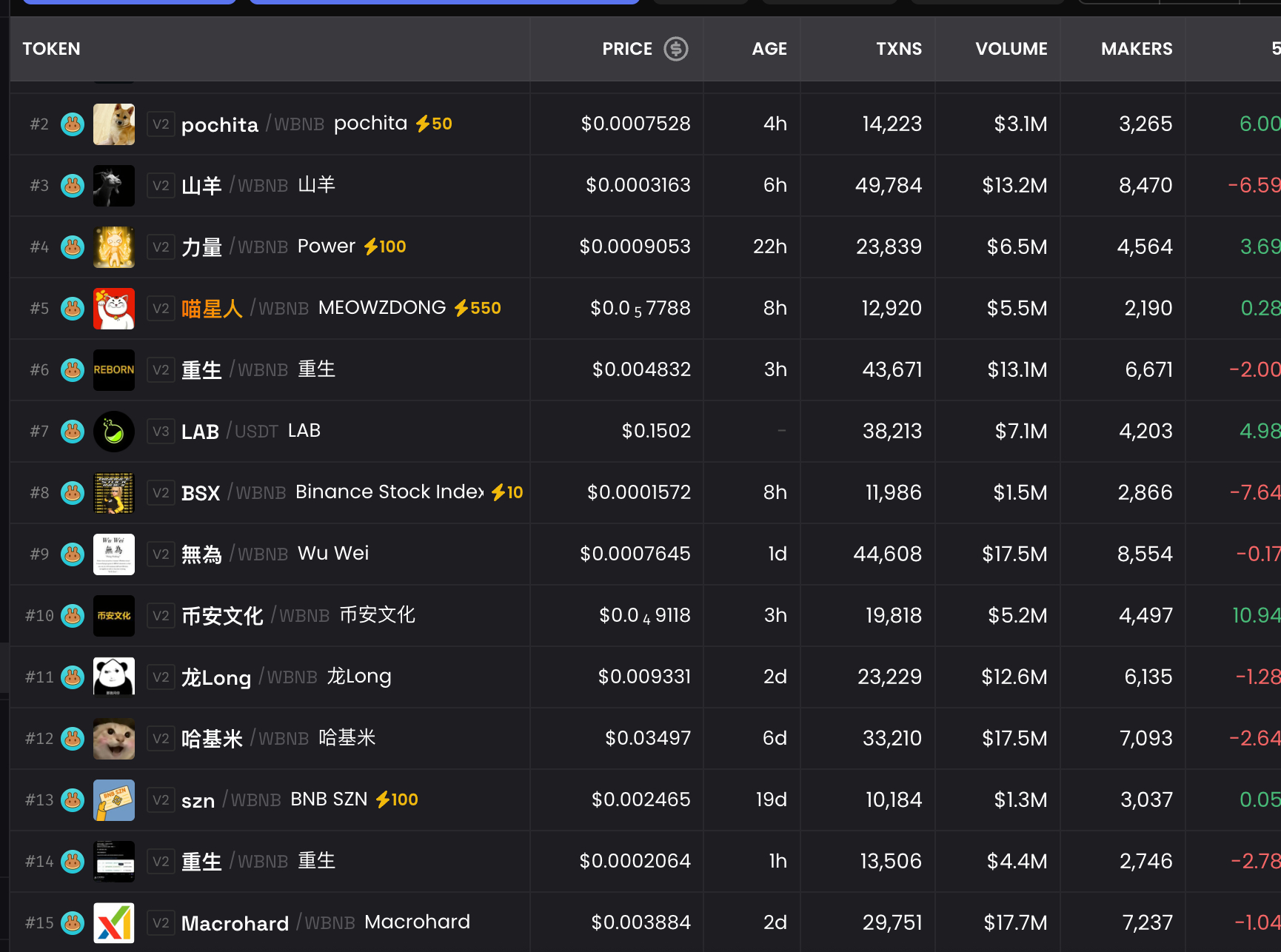Open the 龙Long/WBNB pair link

pyautogui.click(x=250, y=677)
